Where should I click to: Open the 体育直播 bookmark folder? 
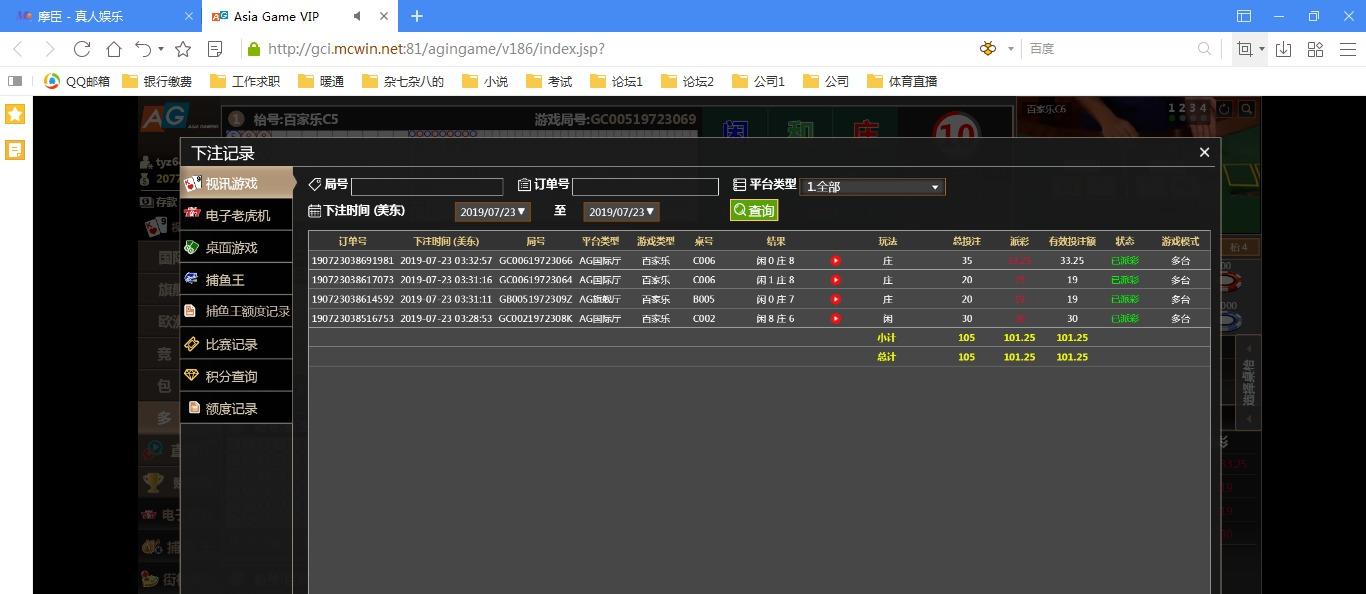(x=902, y=81)
